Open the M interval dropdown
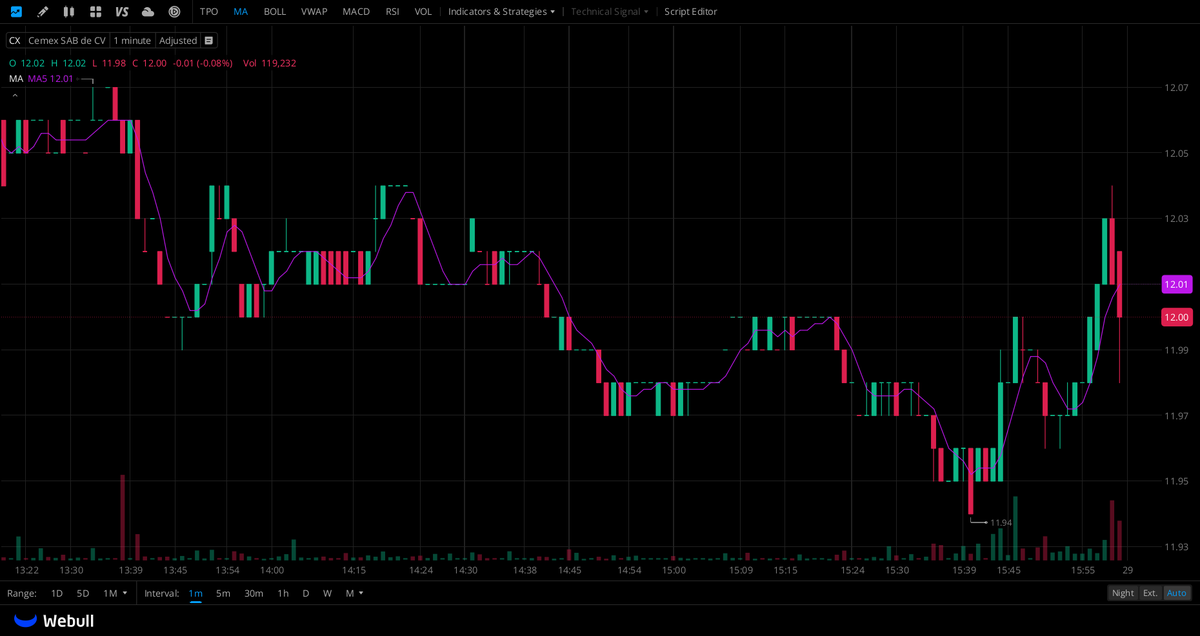 click(354, 593)
